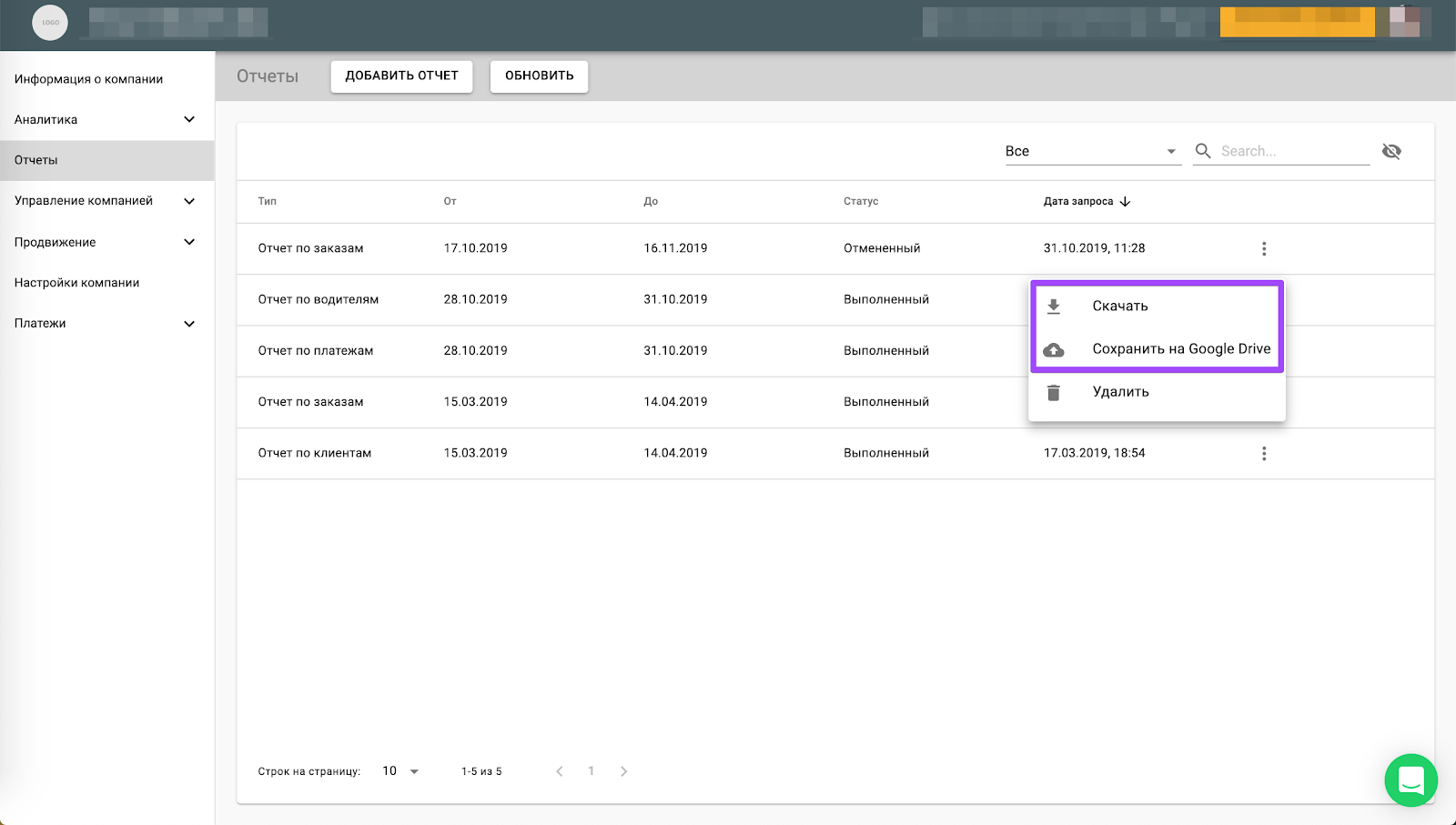Image resolution: width=1456 pixels, height=825 pixels.
Task: Click the download icon next to Скачать
Action: click(x=1053, y=307)
